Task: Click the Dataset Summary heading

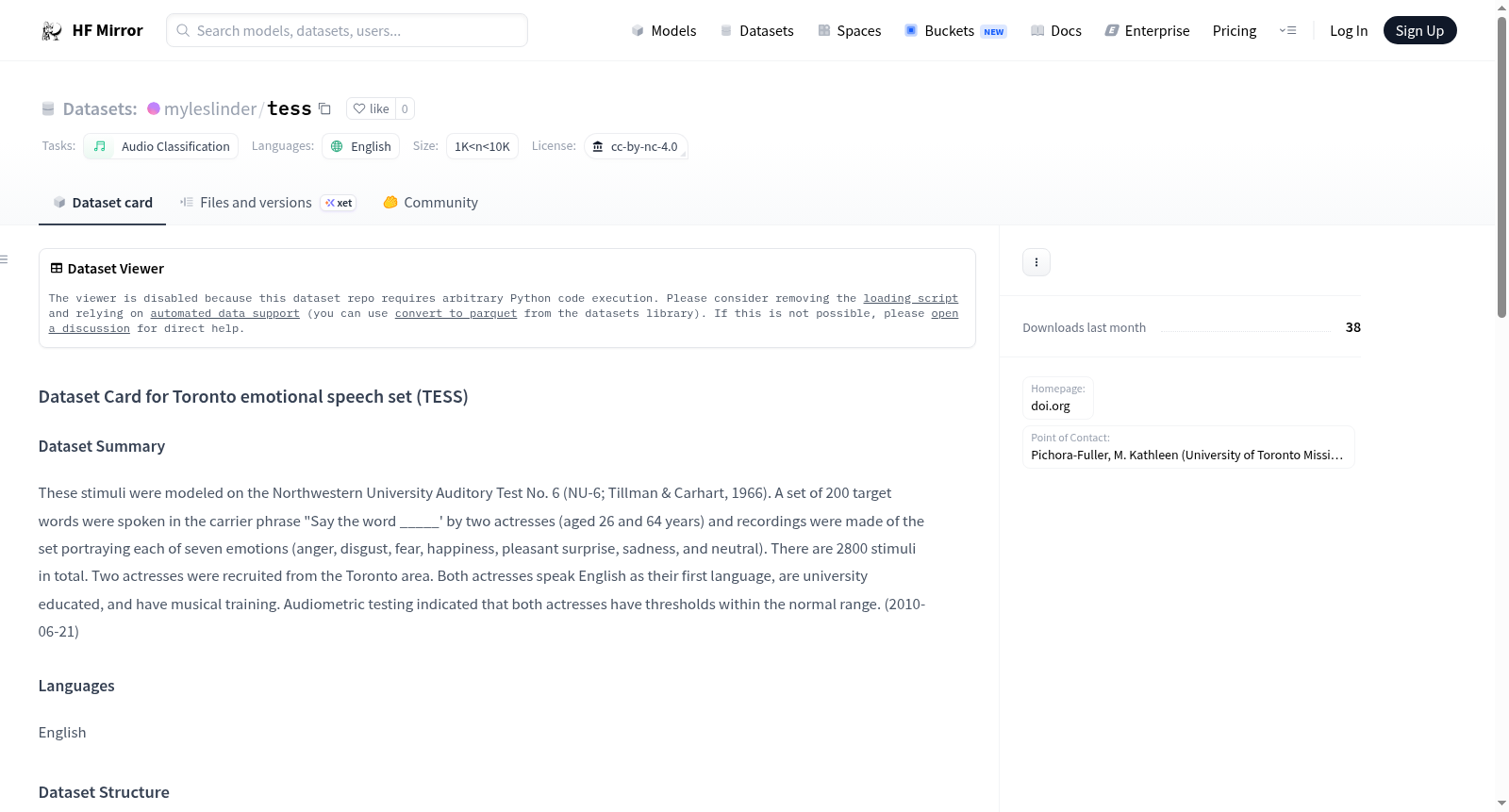Action: (x=102, y=446)
